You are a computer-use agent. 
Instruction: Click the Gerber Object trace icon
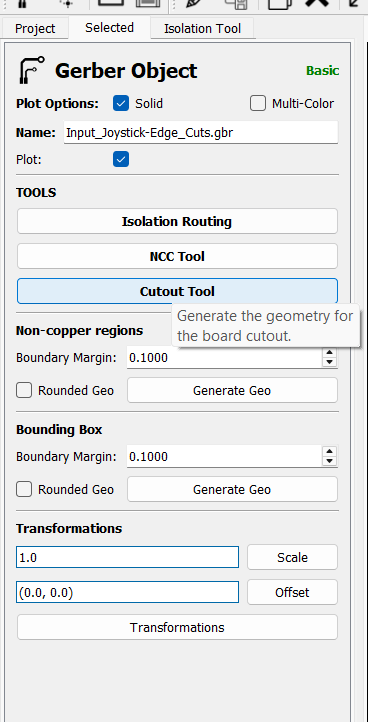pos(31,70)
